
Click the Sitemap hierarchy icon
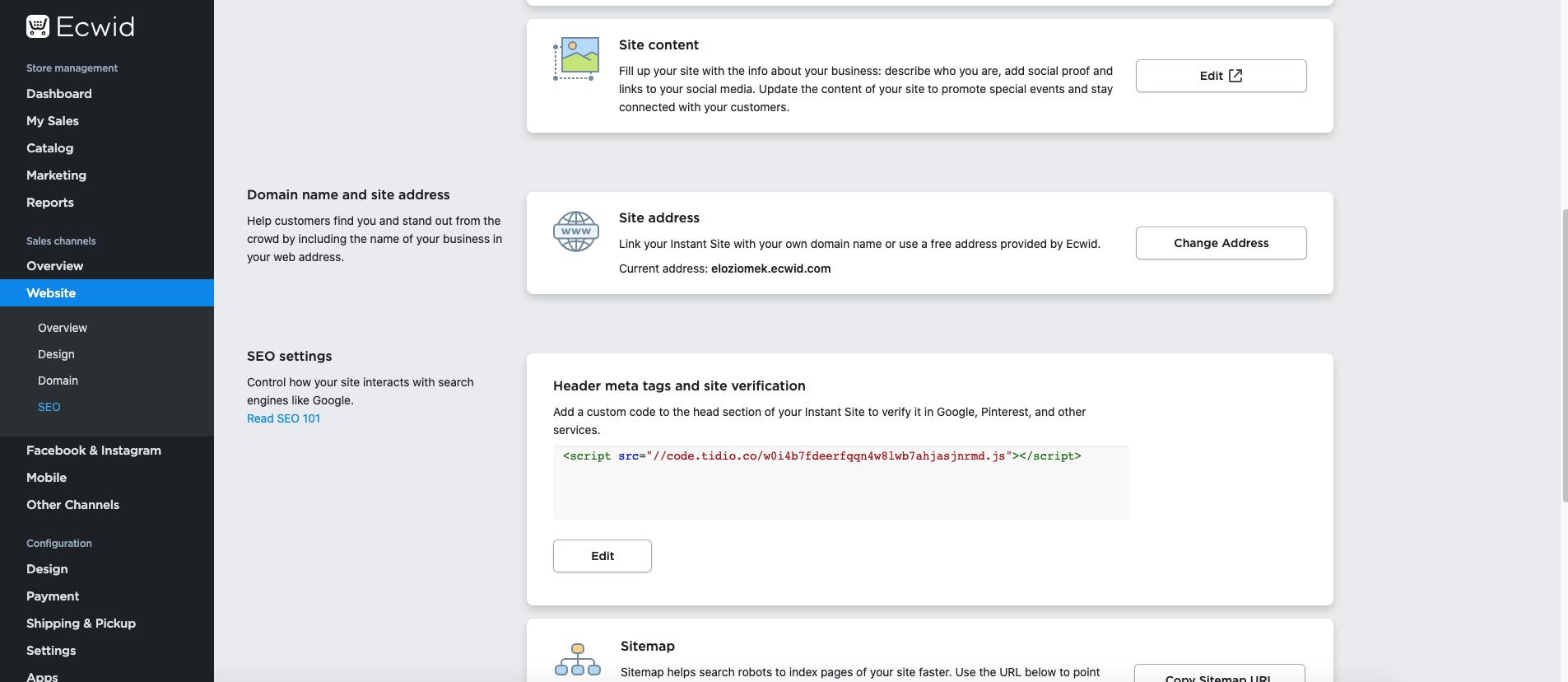pyautogui.click(x=578, y=660)
